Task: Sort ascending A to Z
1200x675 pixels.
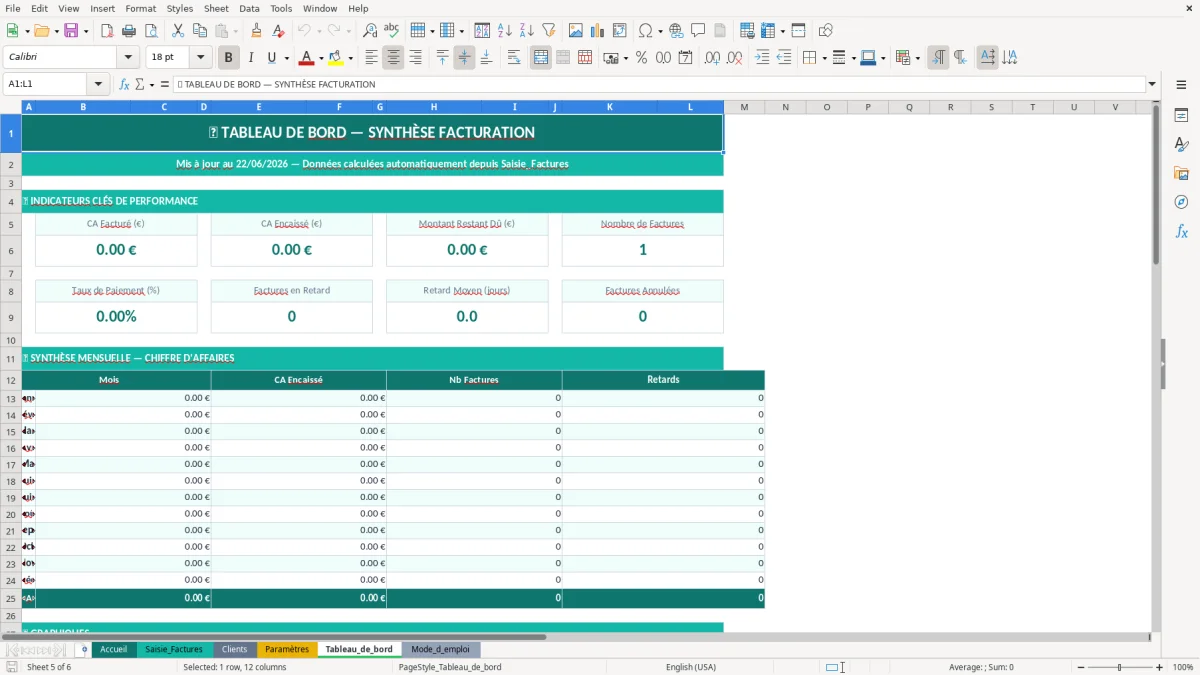Action: 504,31
